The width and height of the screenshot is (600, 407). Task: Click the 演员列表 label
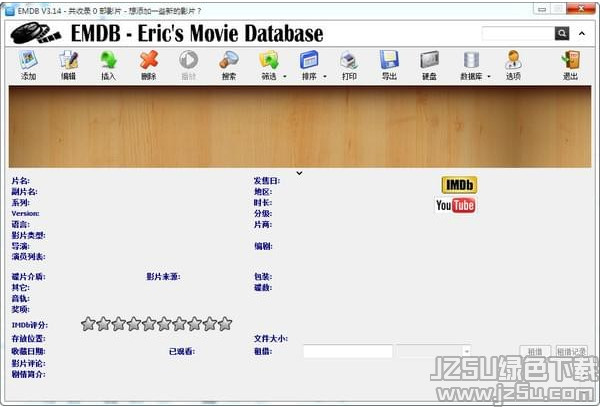pyautogui.click(x=29, y=256)
